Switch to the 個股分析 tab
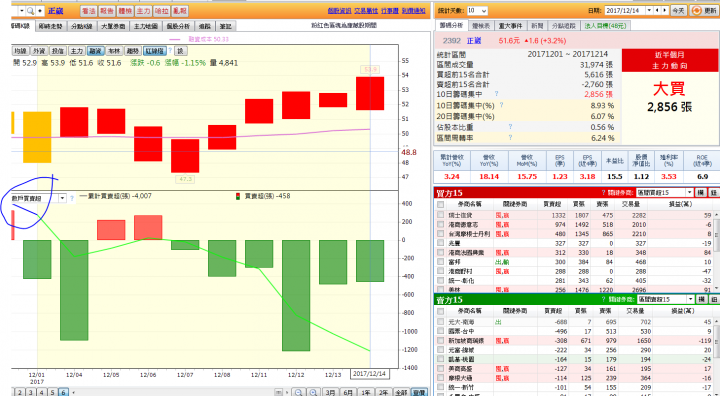The height and width of the screenshot is (396, 720). (x=178, y=26)
